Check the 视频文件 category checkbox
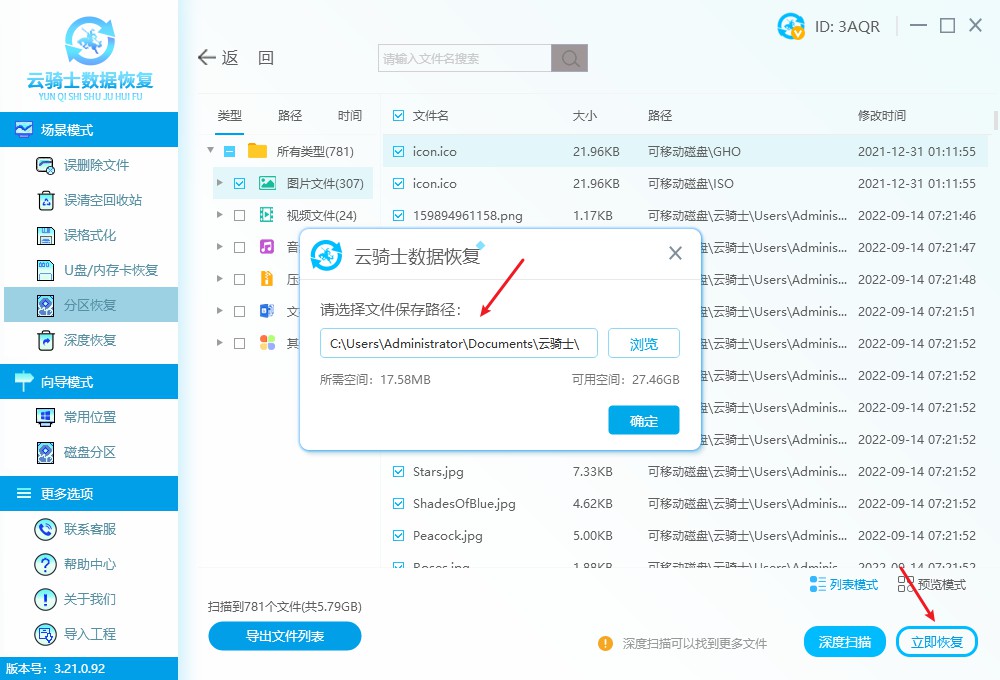 (x=239, y=215)
